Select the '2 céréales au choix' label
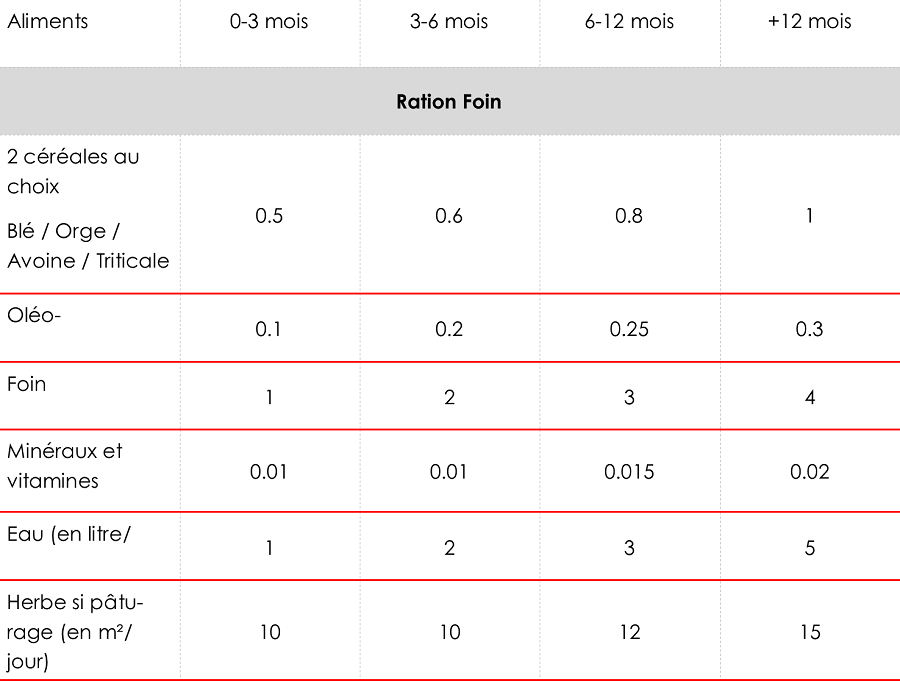Viewport: 900px width, 681px height. pyautogui.click(x=72, y=171)
